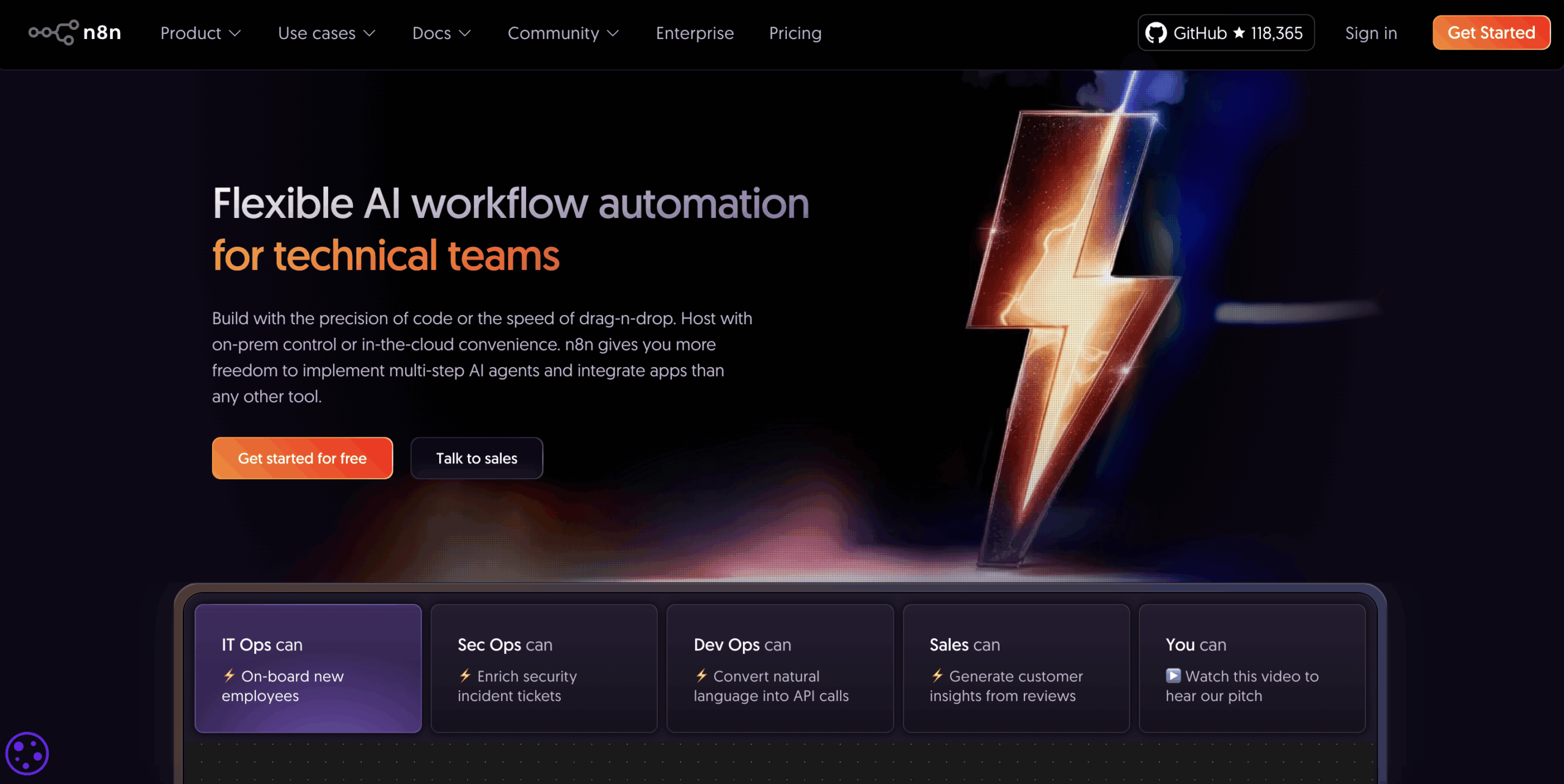The width and height of the screenshot is (1564, 784).
Task: Click Get started for free button
Action: click(302, 458)
